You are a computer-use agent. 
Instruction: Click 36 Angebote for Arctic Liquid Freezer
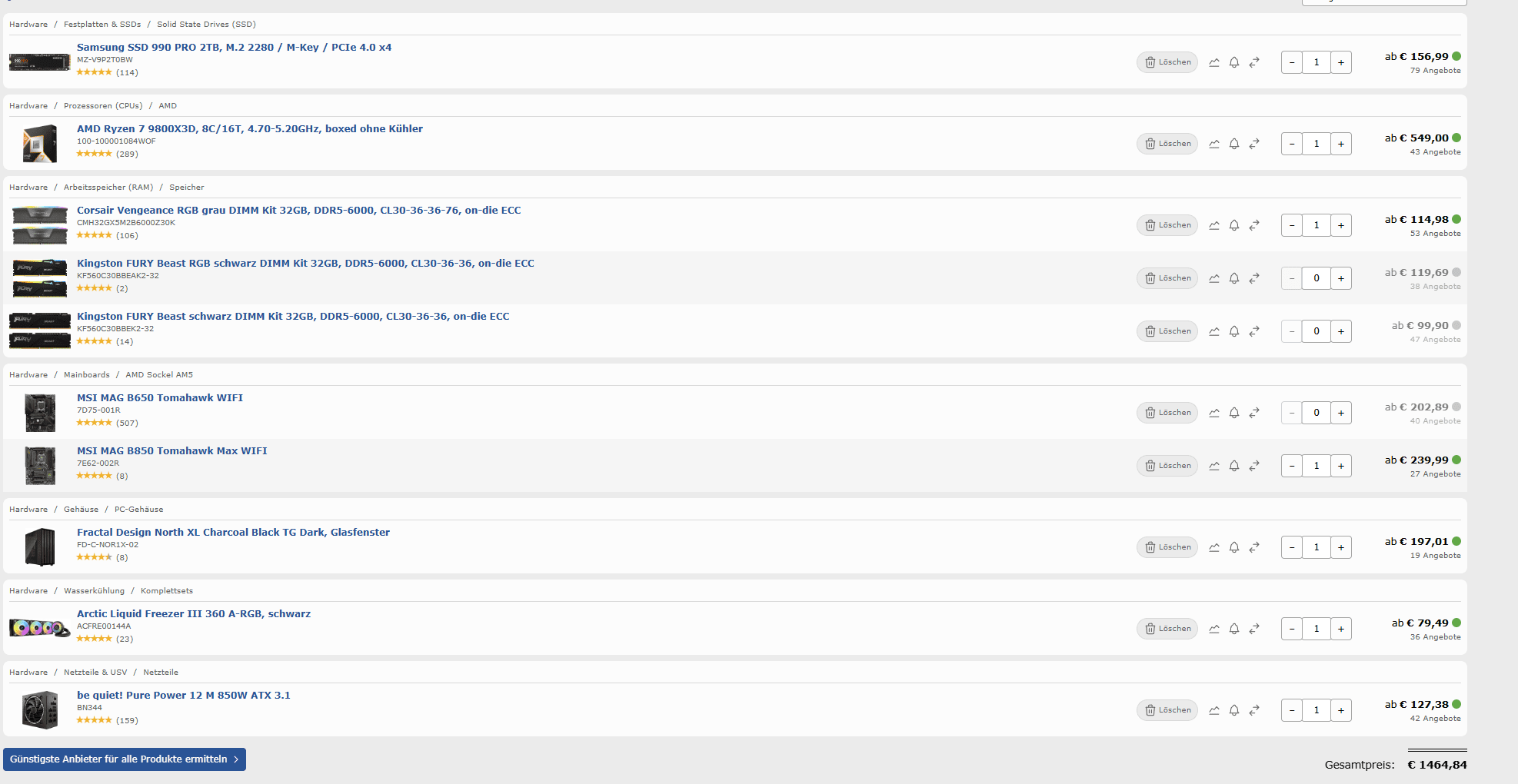pyautogui.click(x=1435, y=637)
